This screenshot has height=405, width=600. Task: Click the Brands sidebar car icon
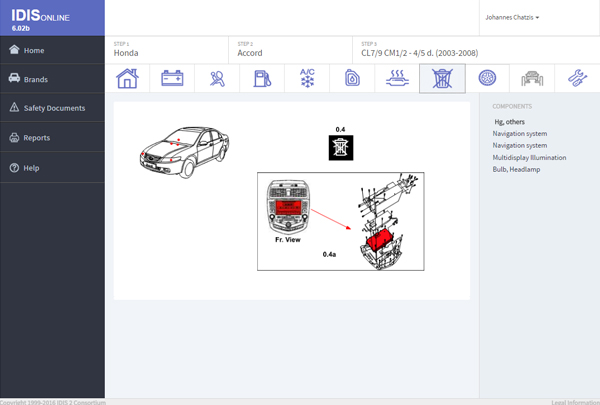pos(14,78)
